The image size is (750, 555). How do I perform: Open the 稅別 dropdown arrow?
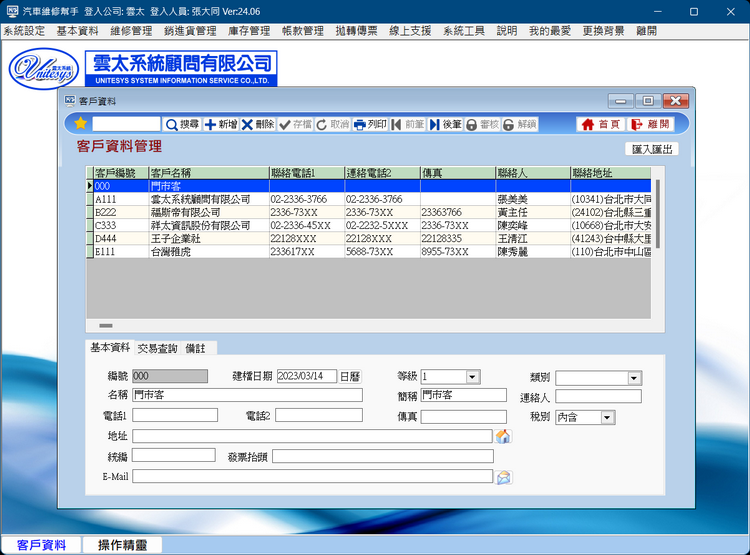607,418
